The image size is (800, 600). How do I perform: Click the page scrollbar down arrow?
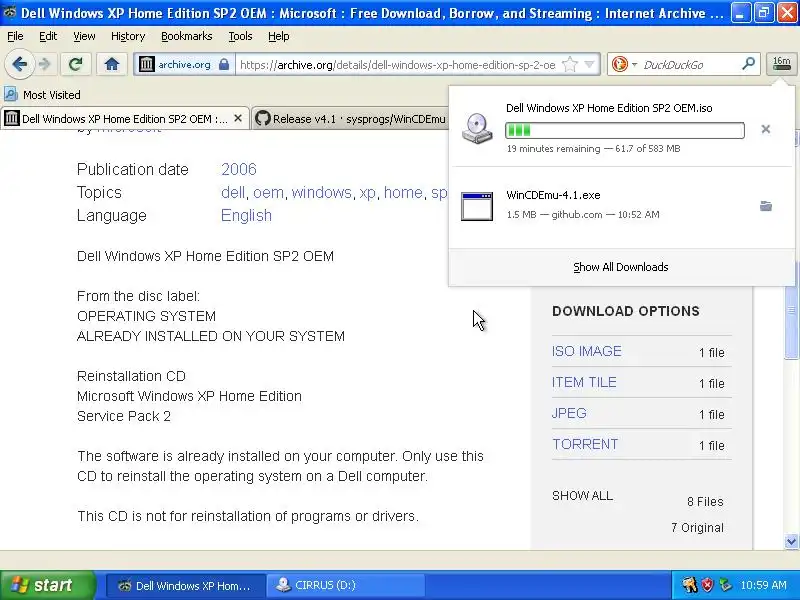point(791,541)
